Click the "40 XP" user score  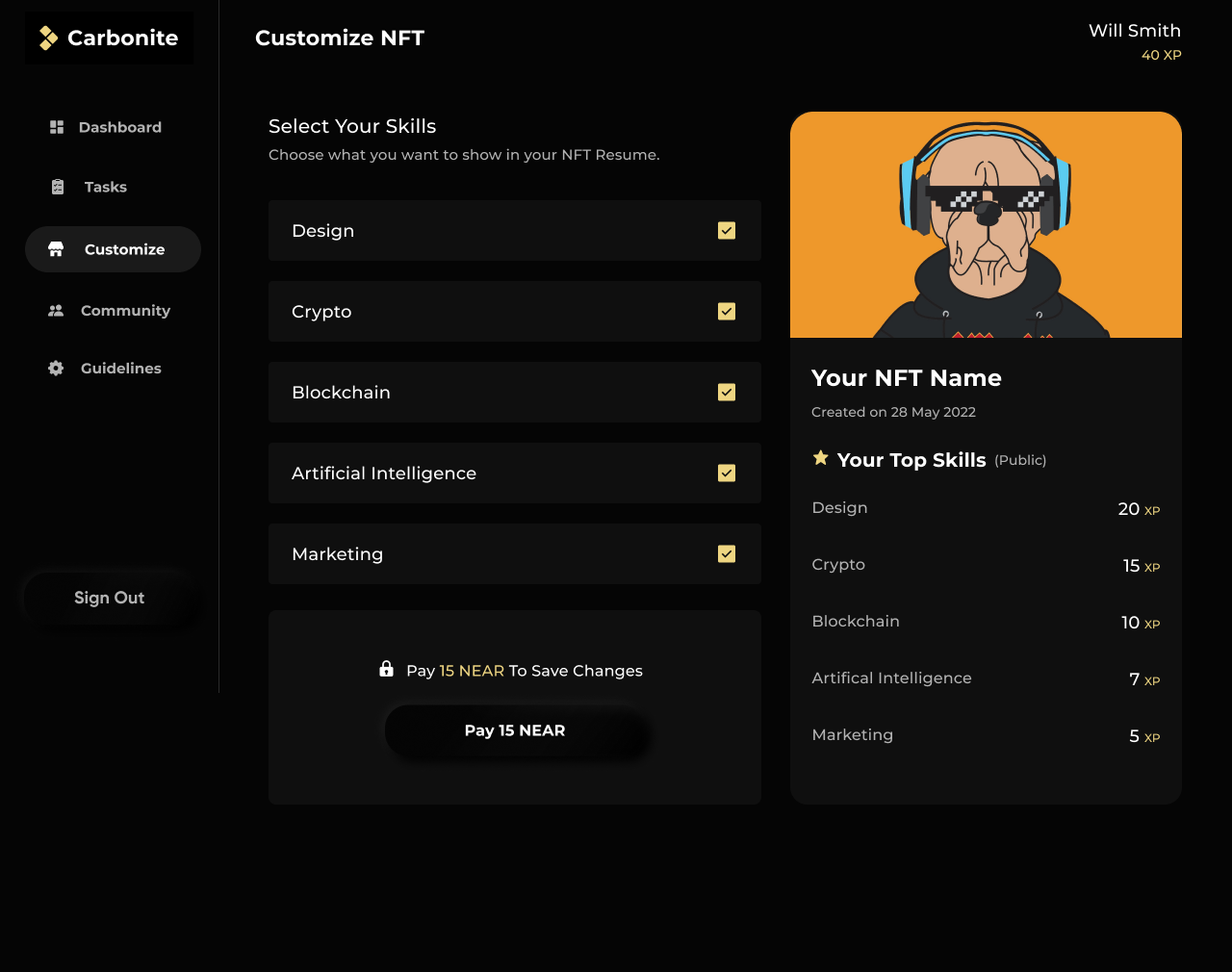coord(1161,55)
